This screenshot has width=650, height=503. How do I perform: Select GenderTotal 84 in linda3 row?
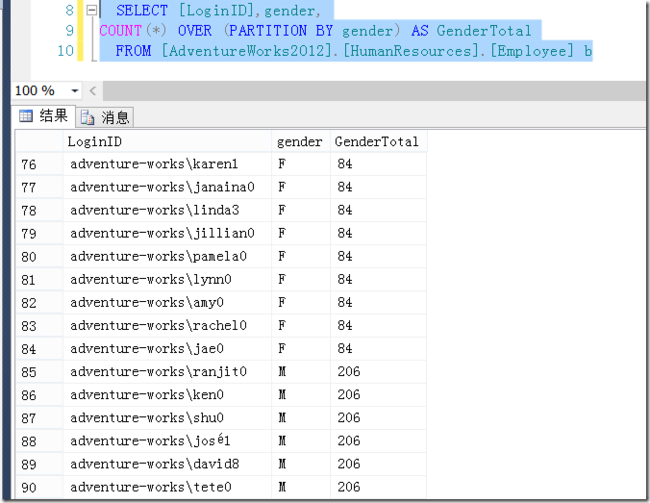378,211
